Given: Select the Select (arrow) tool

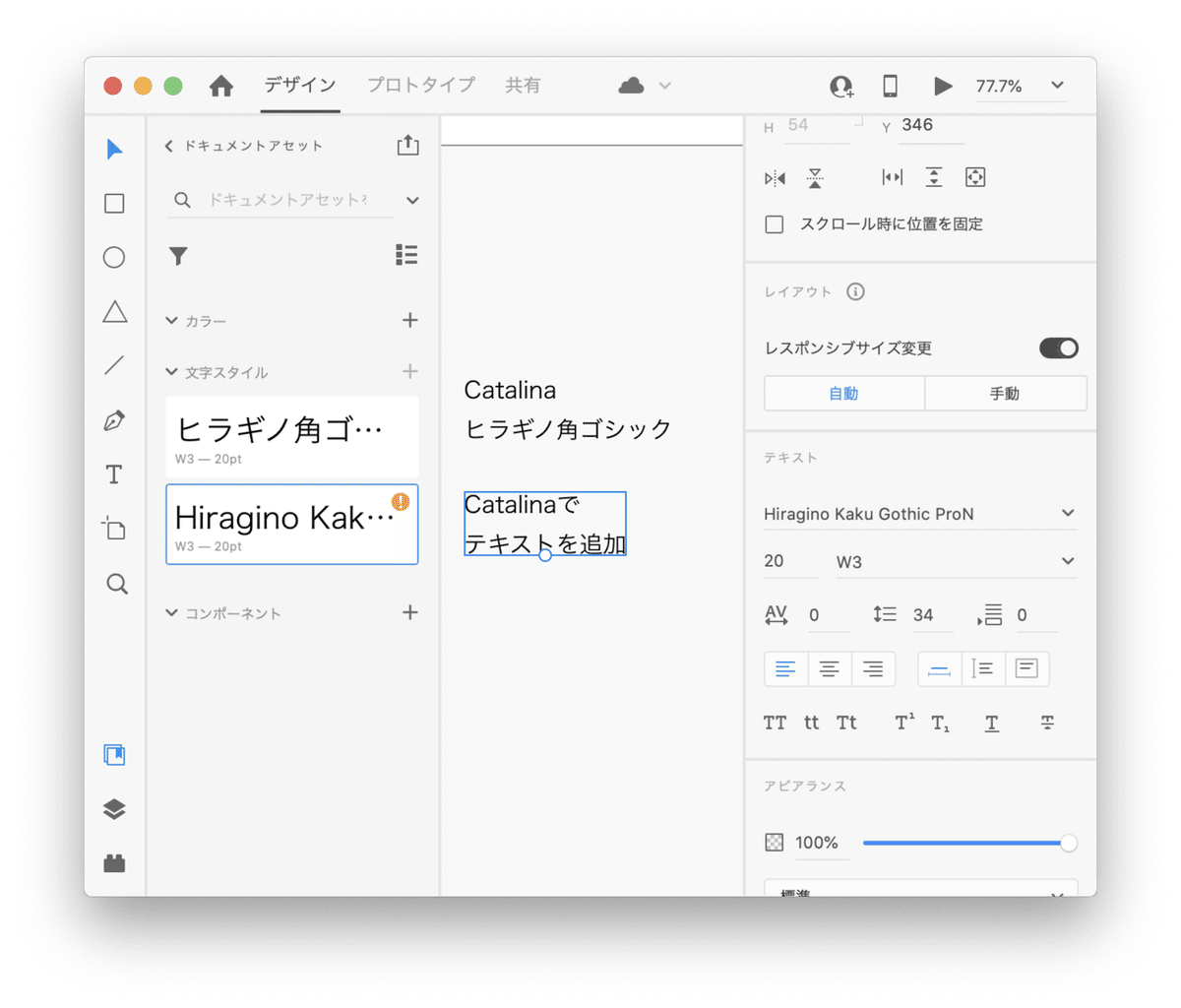Looking at the screenshot, I should pos(114,150).
